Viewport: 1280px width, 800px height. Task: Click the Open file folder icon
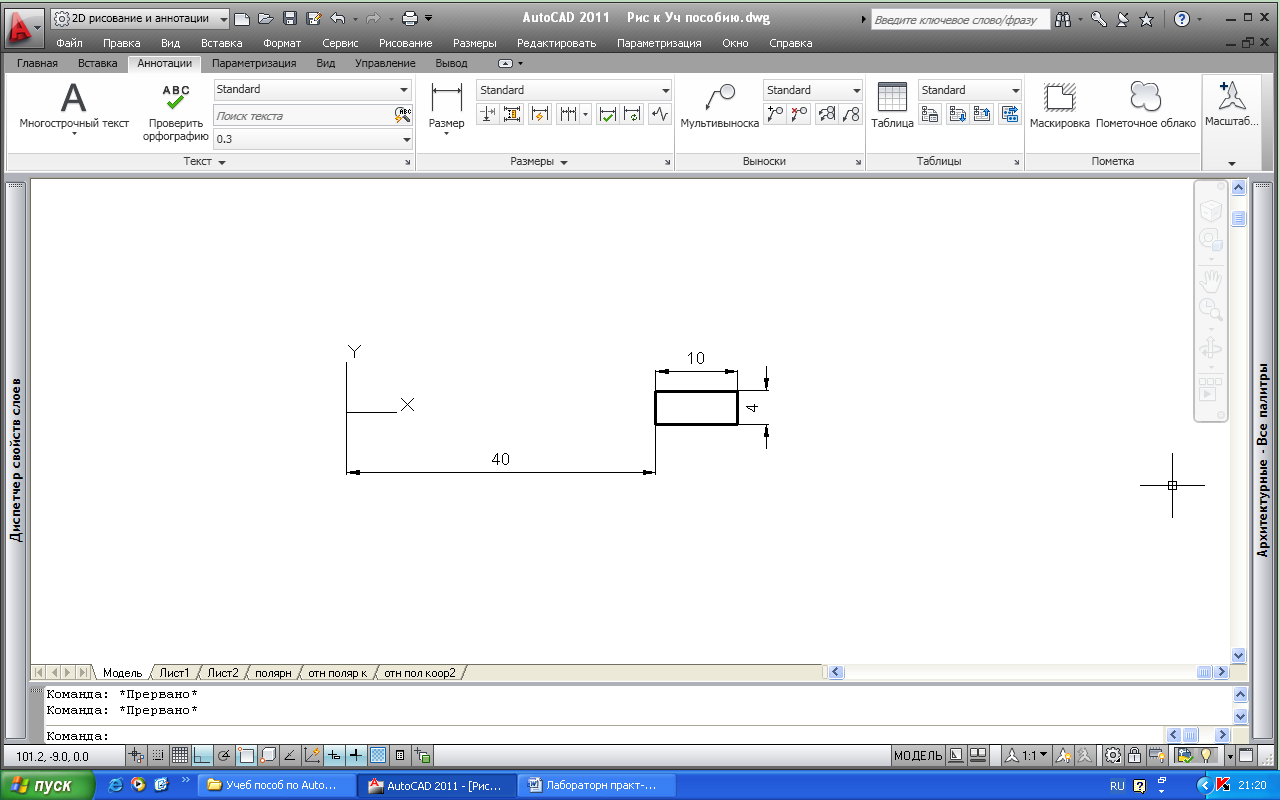pyautogui.click(x=265, y=18)
